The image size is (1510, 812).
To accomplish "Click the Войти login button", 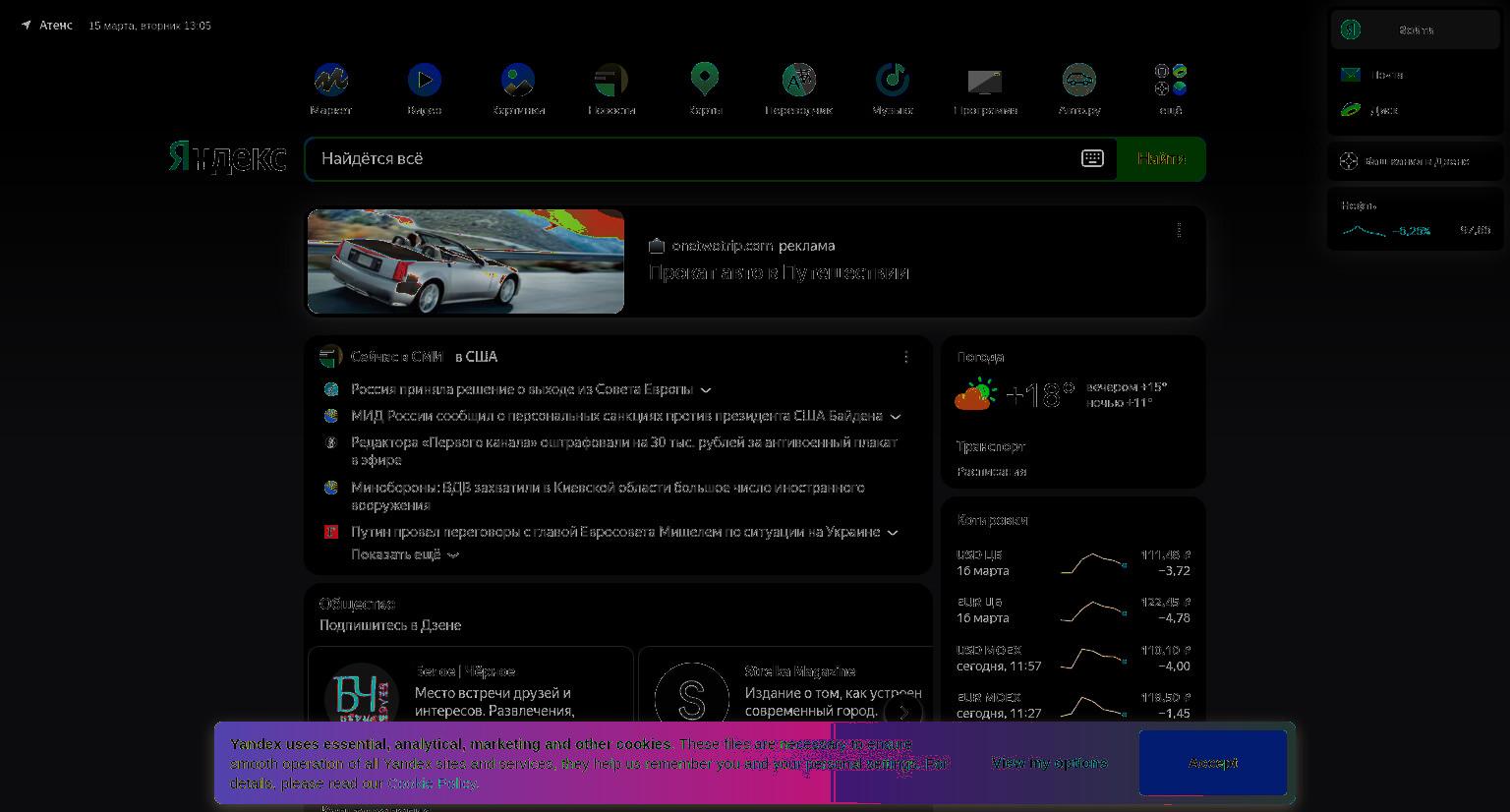I will point(1416,29).
